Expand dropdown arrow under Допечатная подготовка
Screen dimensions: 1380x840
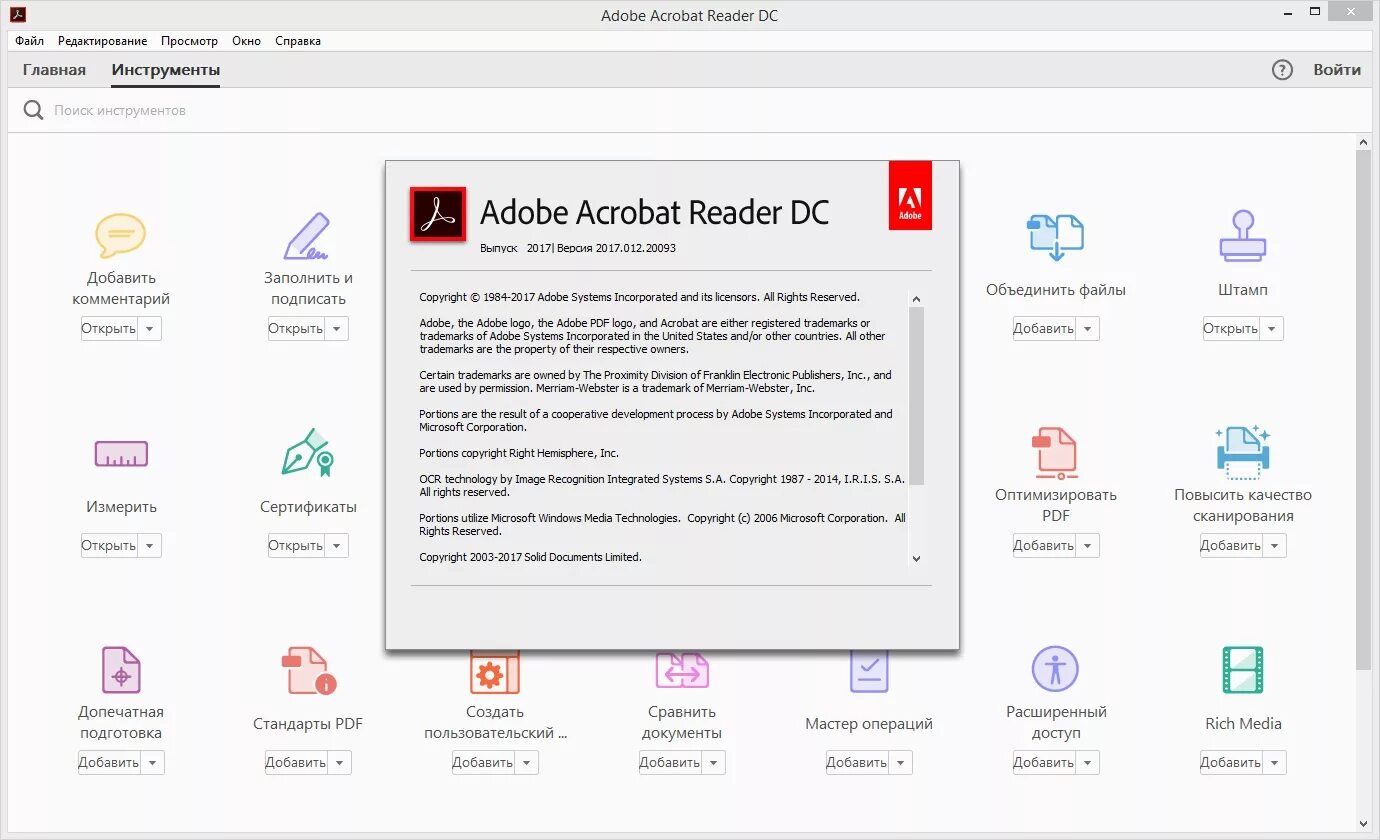pyautogui.click(x=153, y=762)
